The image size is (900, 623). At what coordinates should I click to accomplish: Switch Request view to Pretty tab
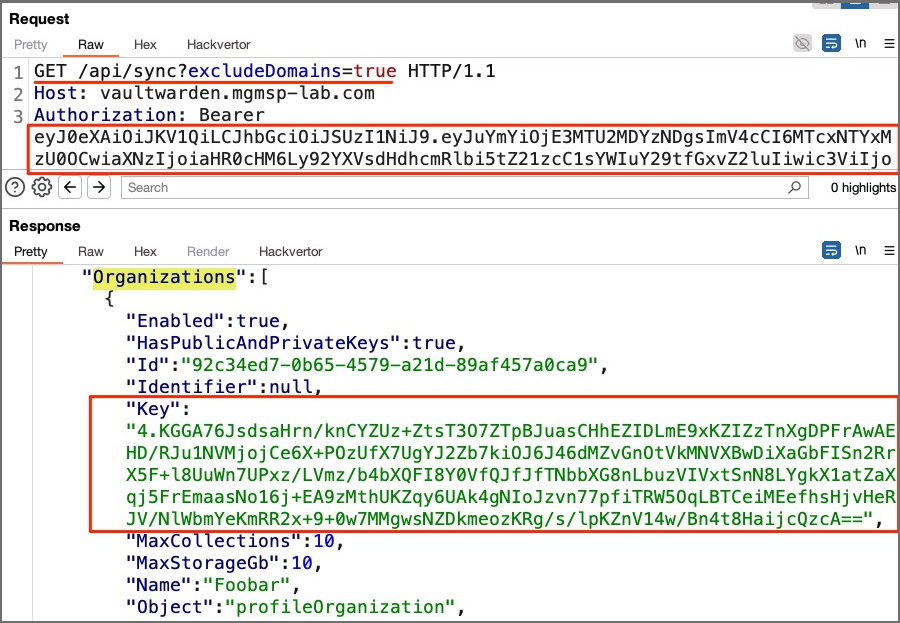(31, 45)
